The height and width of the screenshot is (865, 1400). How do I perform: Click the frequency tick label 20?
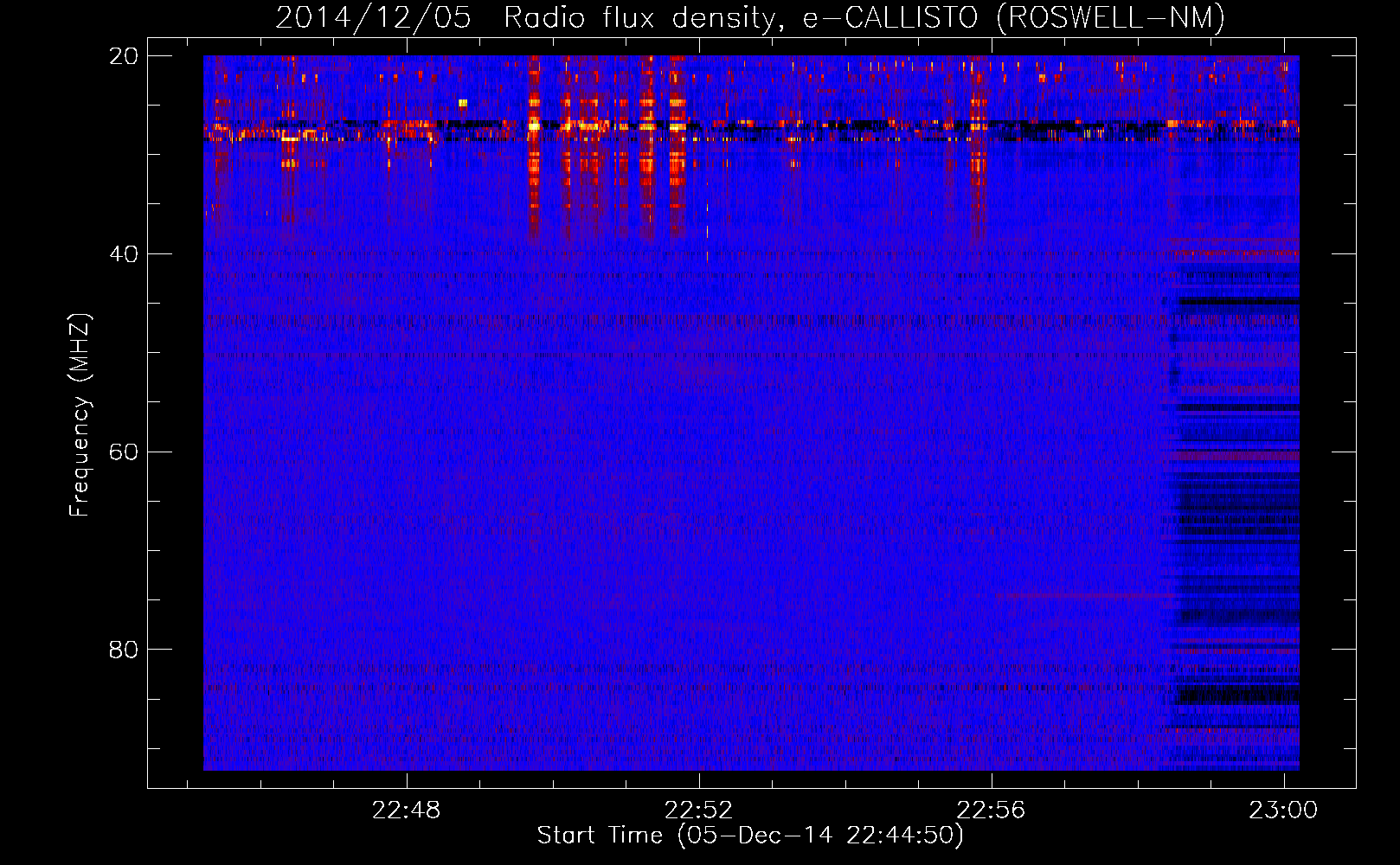click(x=124, y=55)
